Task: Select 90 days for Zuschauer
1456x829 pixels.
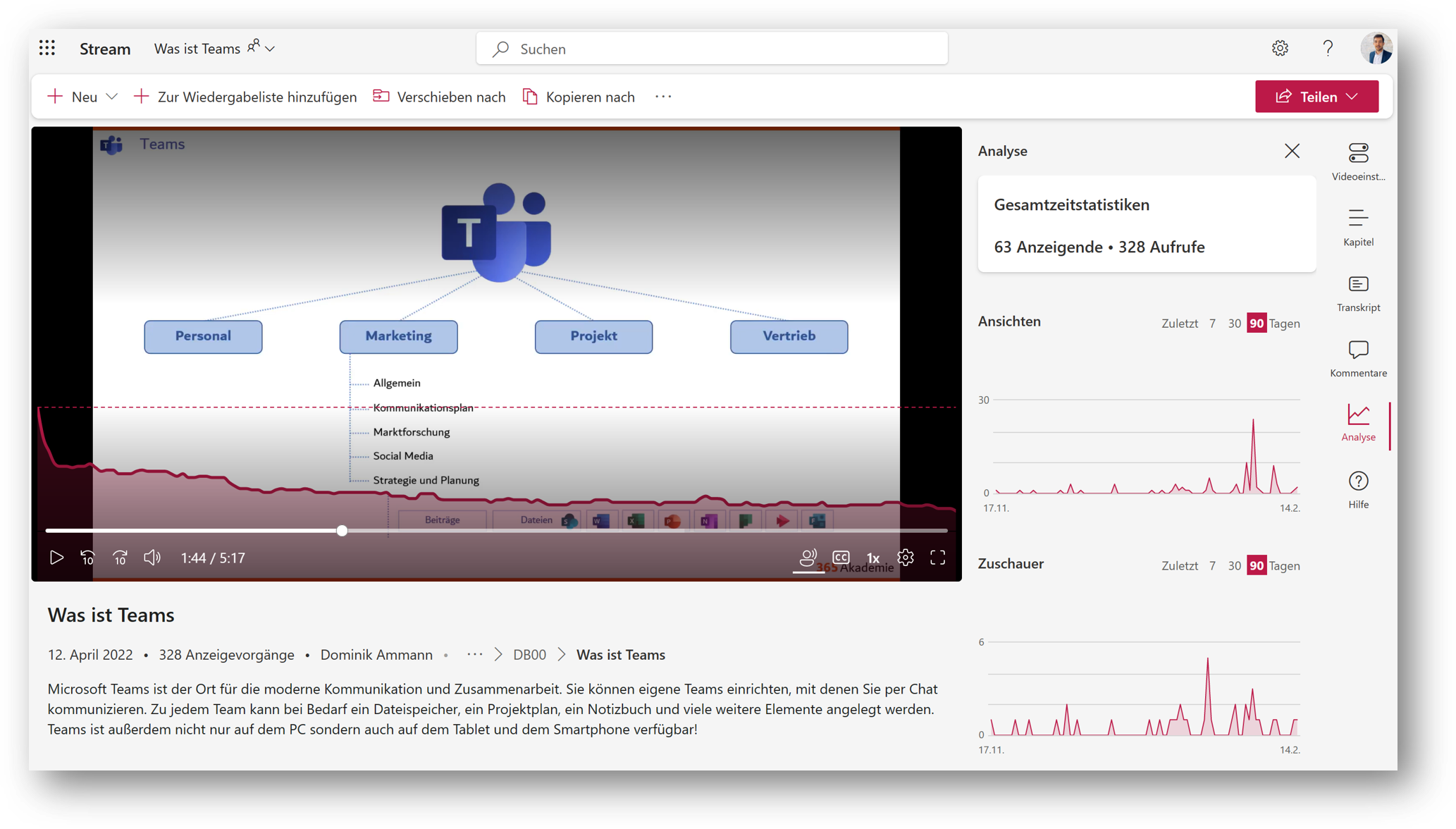Action: (x=1257, y=566)
